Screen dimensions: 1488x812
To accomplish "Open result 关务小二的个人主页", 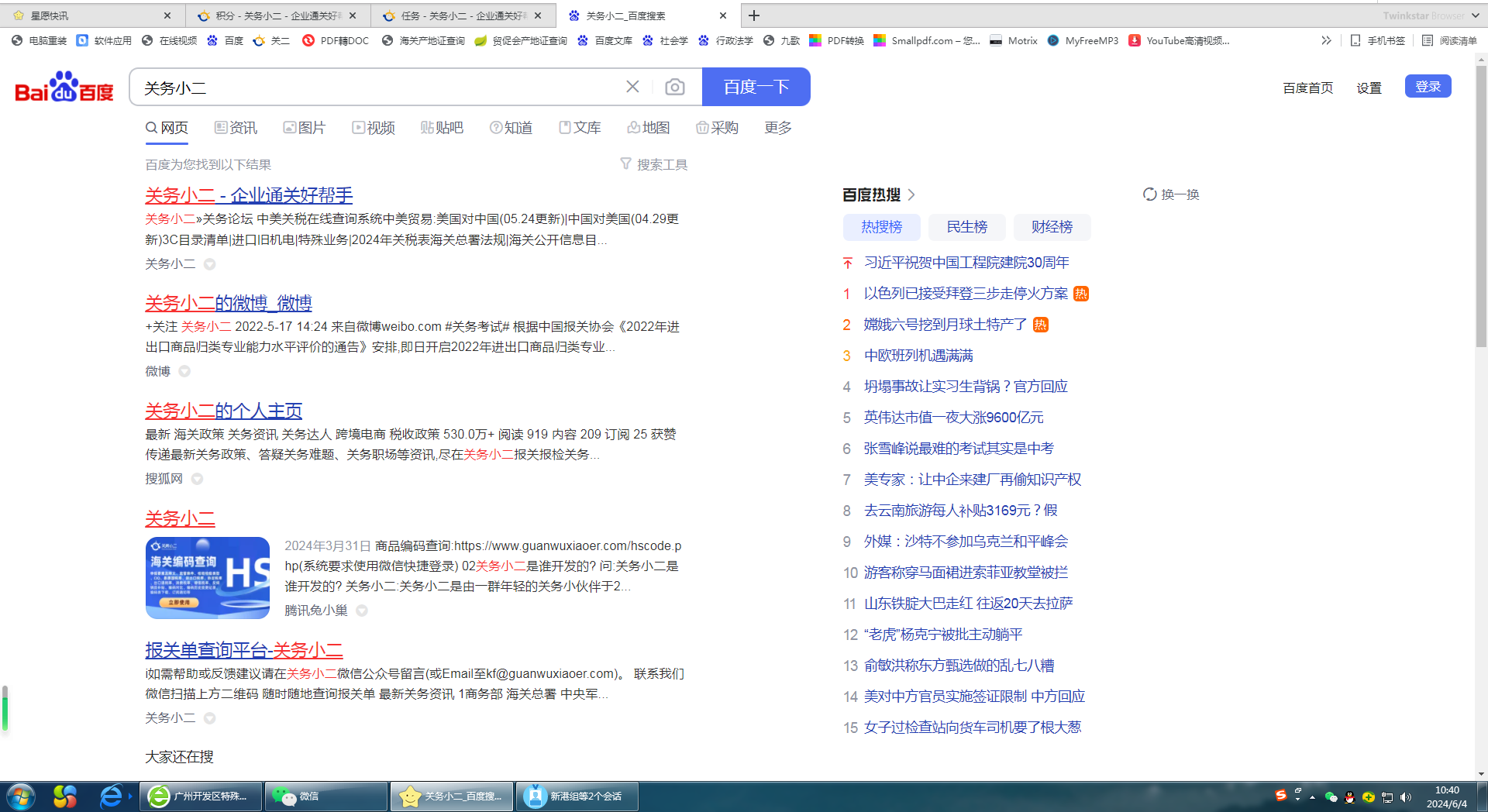I will click(x=223, y=411).
